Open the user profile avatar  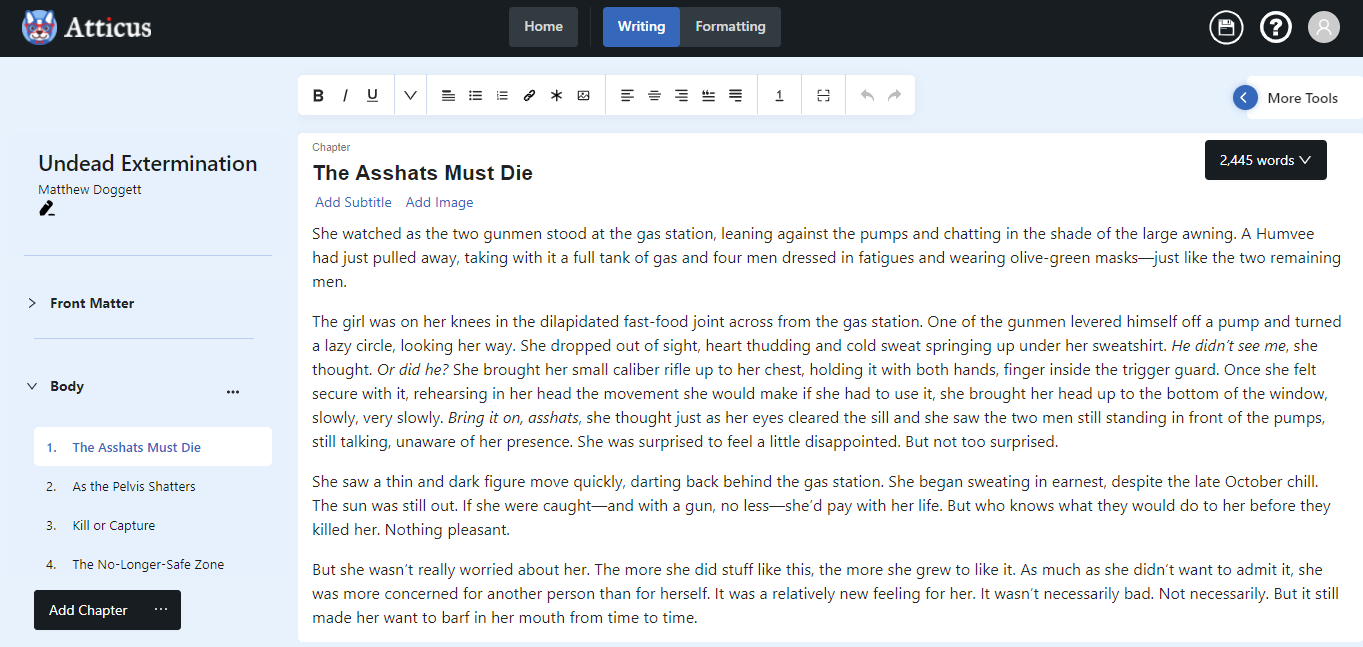point(1323,27)
